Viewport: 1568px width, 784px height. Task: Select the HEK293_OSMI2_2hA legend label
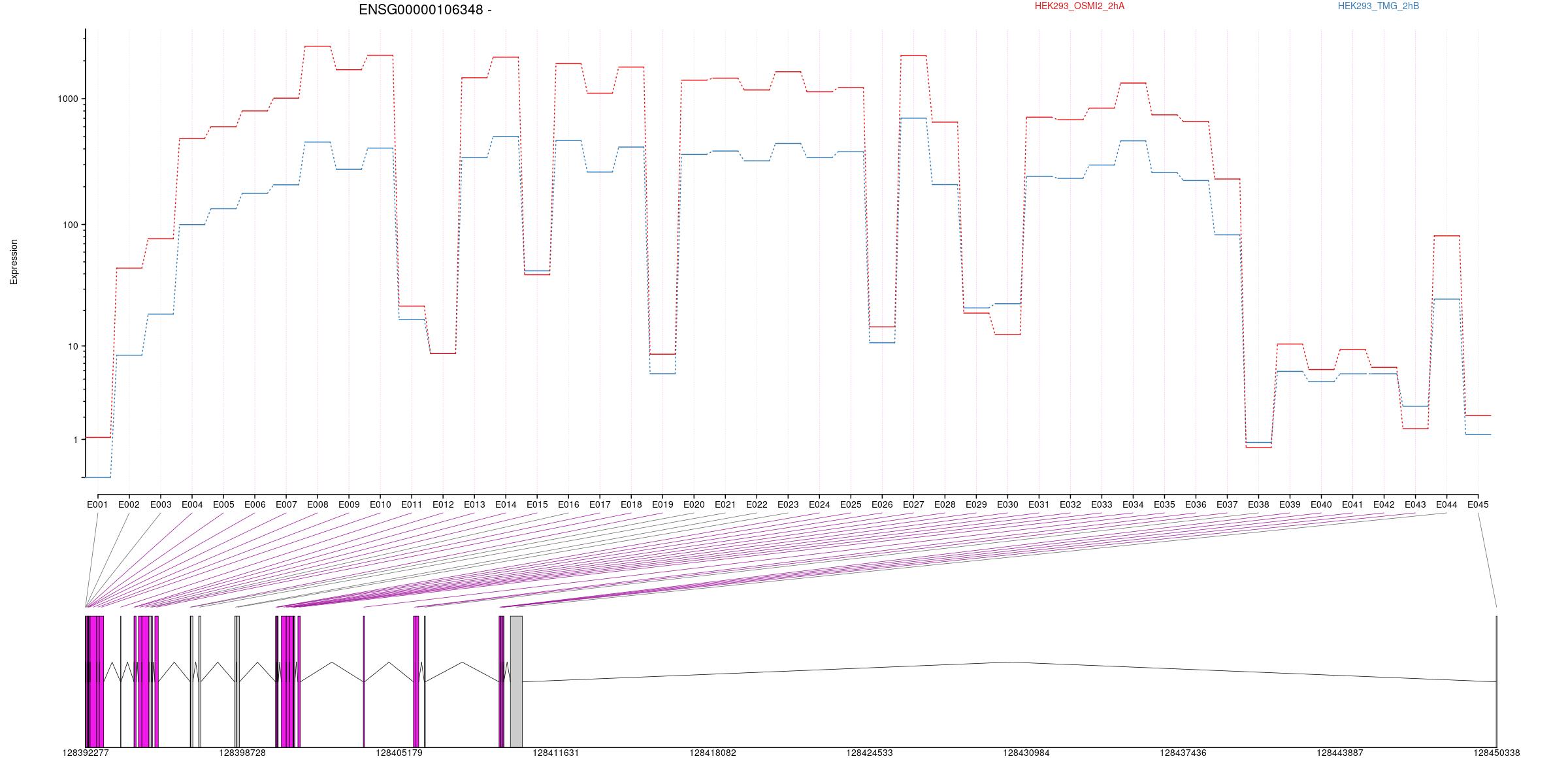1080,6
